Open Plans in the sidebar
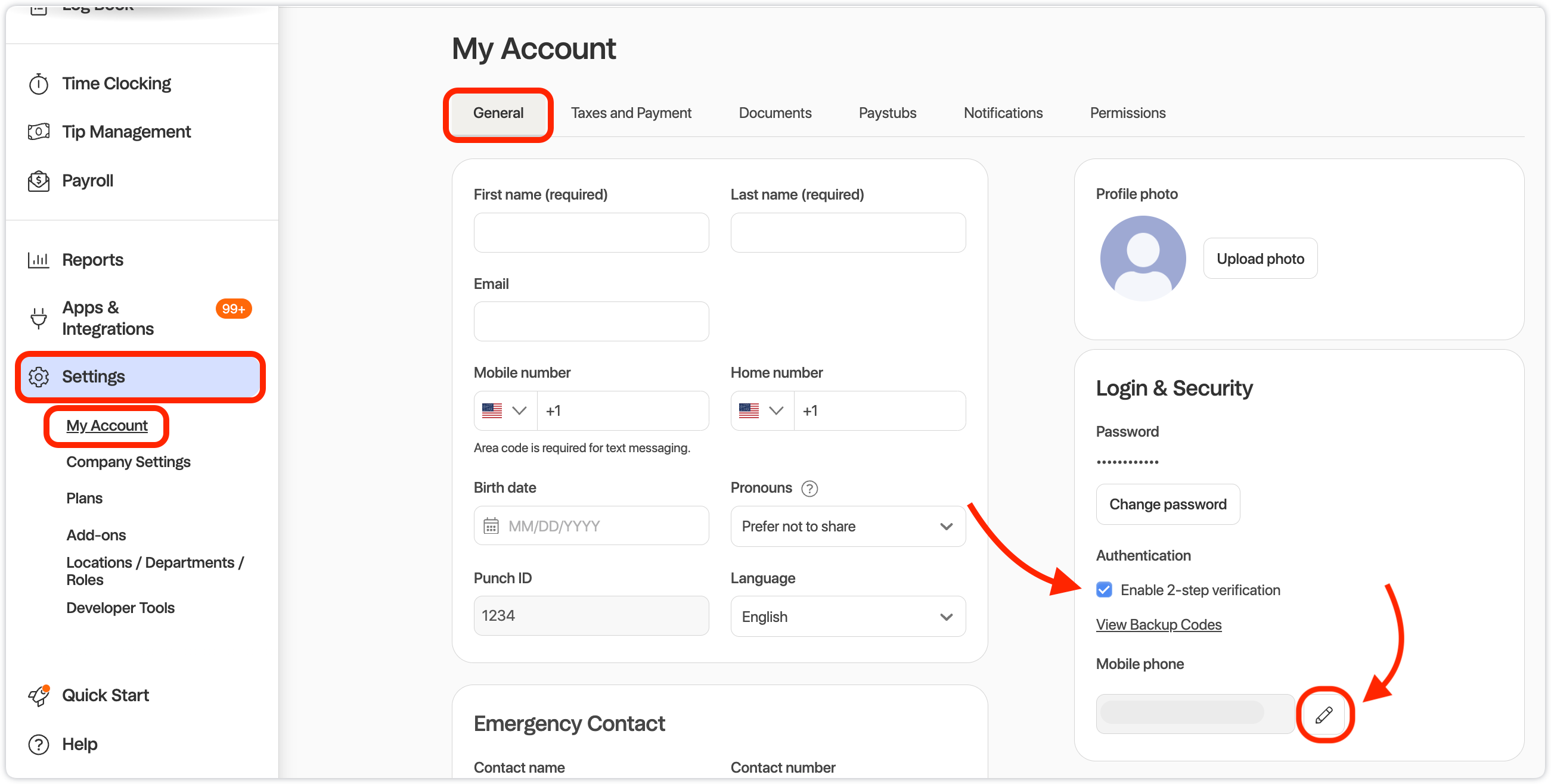This screenshot has width=1551, height=784. (84, 499)
